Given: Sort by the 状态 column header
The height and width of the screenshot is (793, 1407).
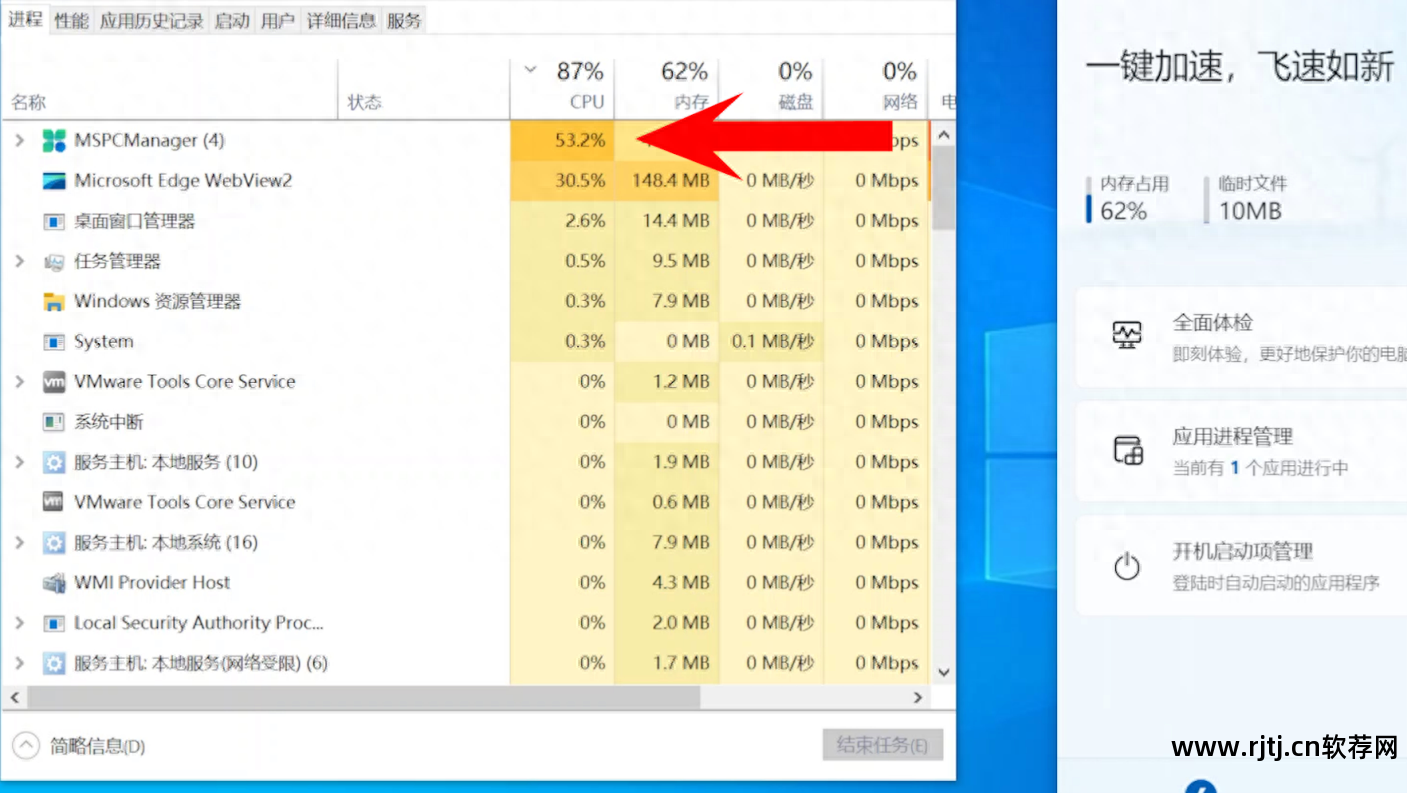Looking at the screenshot, I should tap(424, 88).
